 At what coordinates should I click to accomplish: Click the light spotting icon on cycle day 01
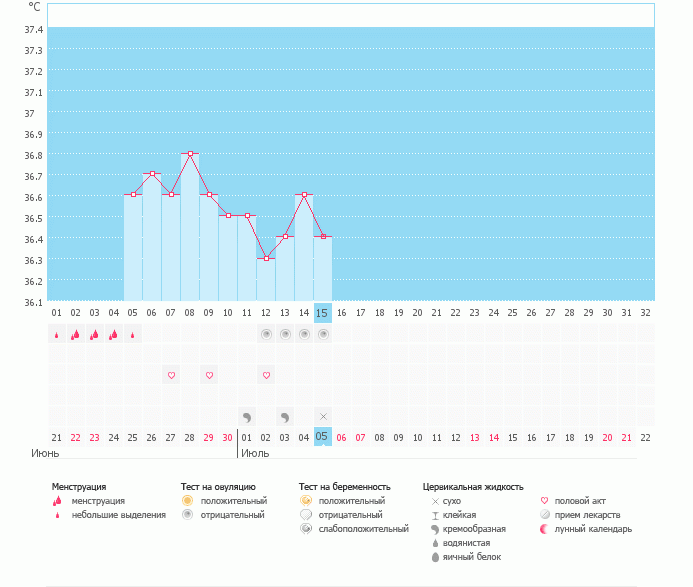tap(56, 335)
